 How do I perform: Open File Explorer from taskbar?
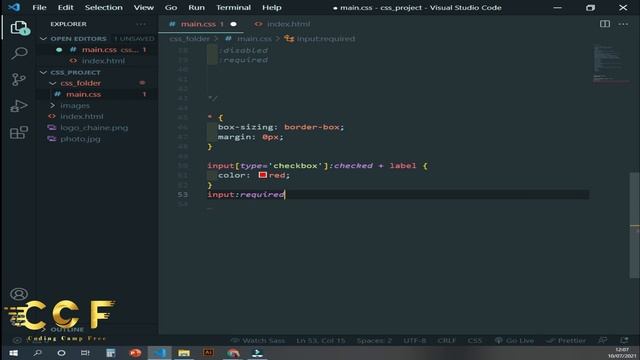tap(184, 353)
